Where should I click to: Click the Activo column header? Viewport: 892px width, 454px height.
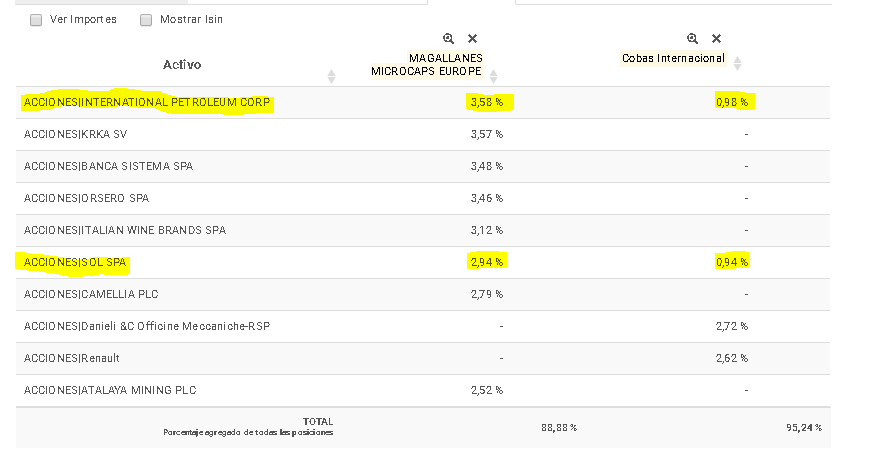[x=182, y=64]
